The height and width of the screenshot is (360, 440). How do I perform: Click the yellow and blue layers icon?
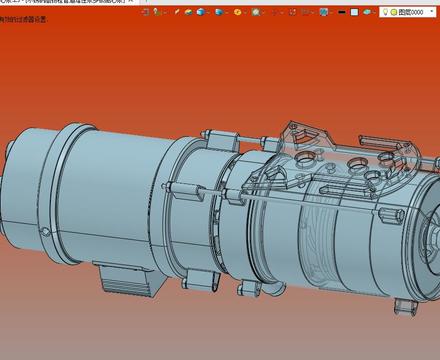pyautogui.click(x=189, y=12)
